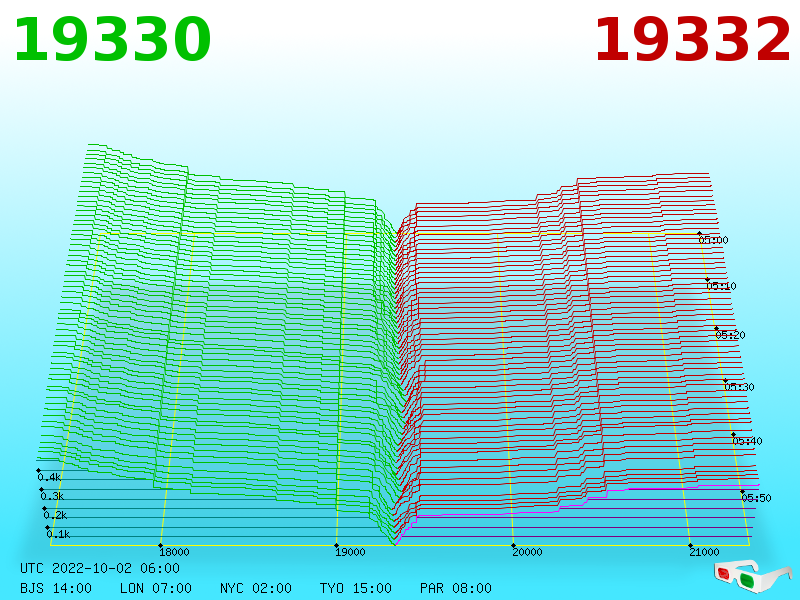Click the 05:20 time axis marker
Image resolution: width=800 pixels, height=600 pixels.
coord(730,335)
